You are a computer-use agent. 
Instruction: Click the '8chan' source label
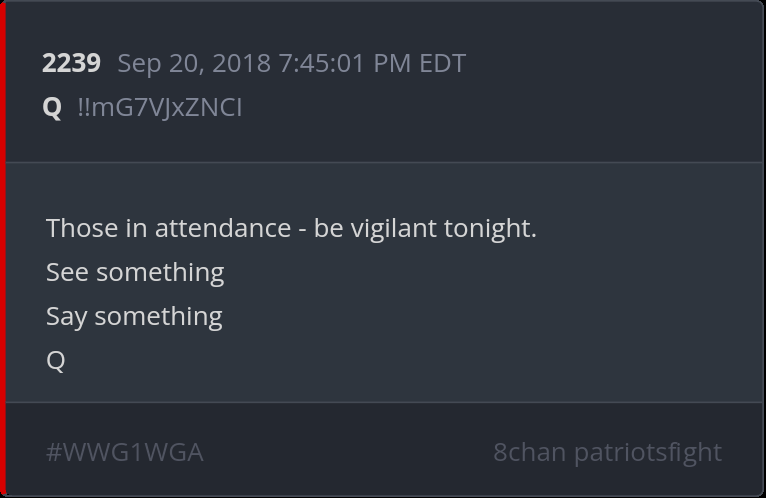529,452
